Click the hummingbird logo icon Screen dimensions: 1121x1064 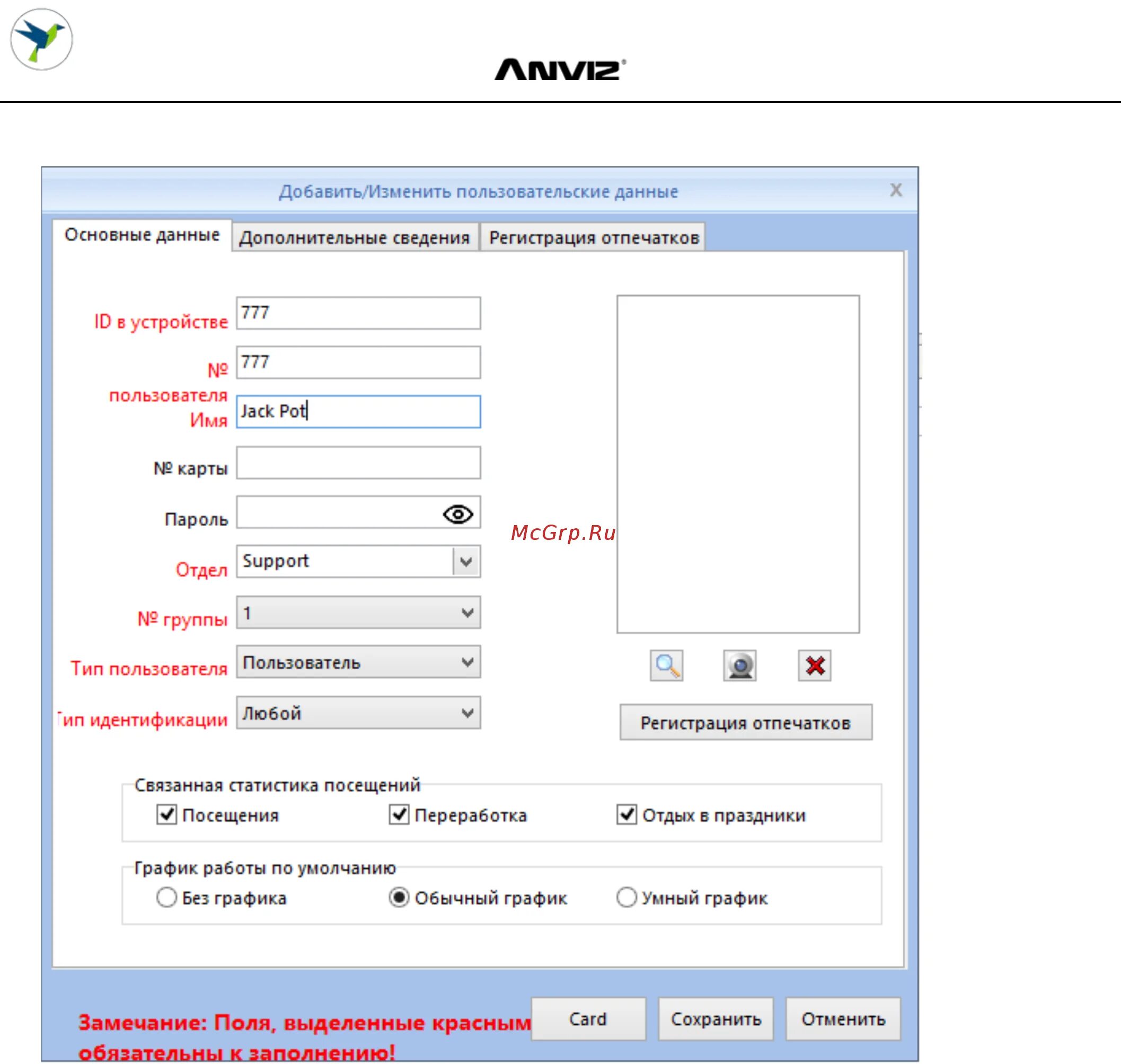coord(41,39)
